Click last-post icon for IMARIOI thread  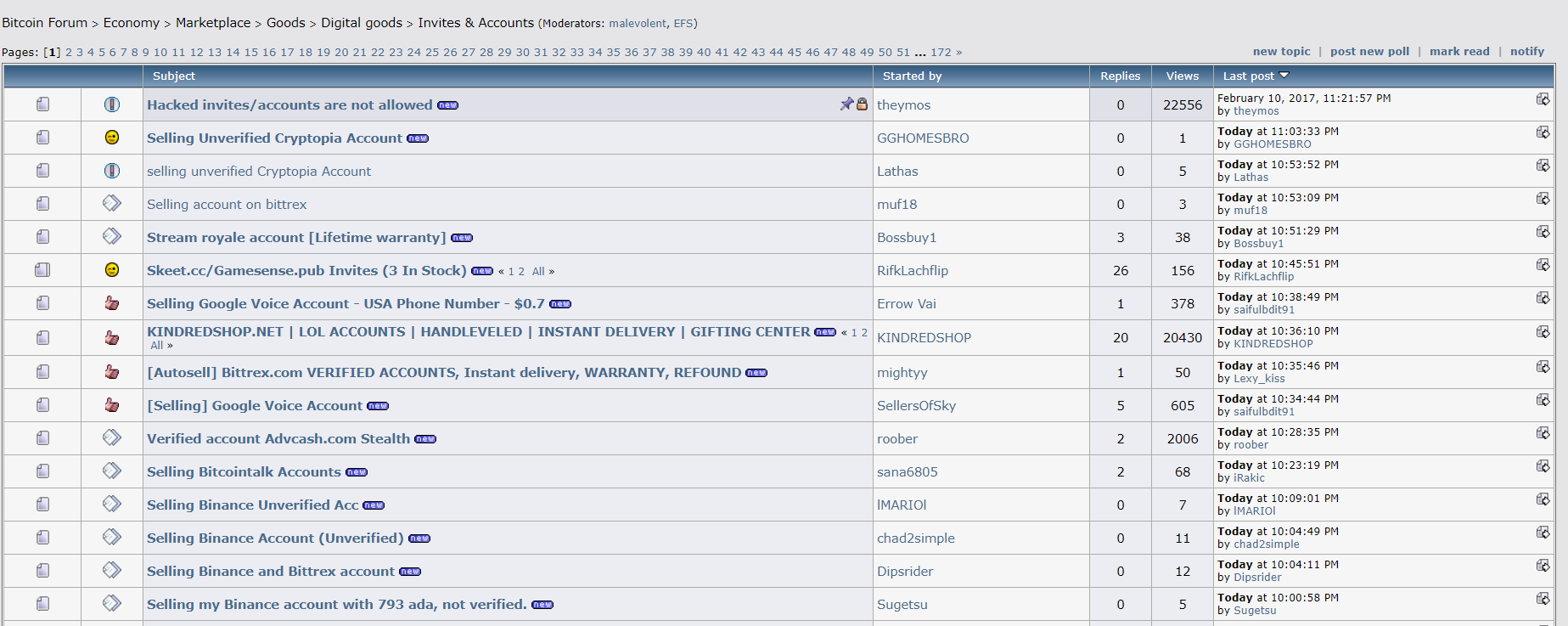(1543, 499)
